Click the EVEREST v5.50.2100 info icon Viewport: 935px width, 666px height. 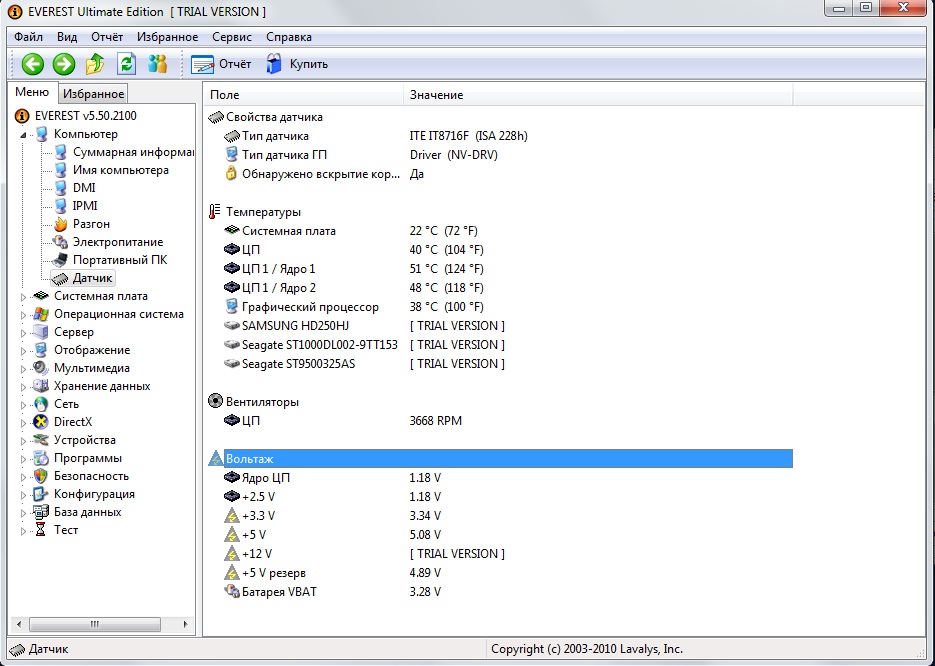tap(22, 116)
